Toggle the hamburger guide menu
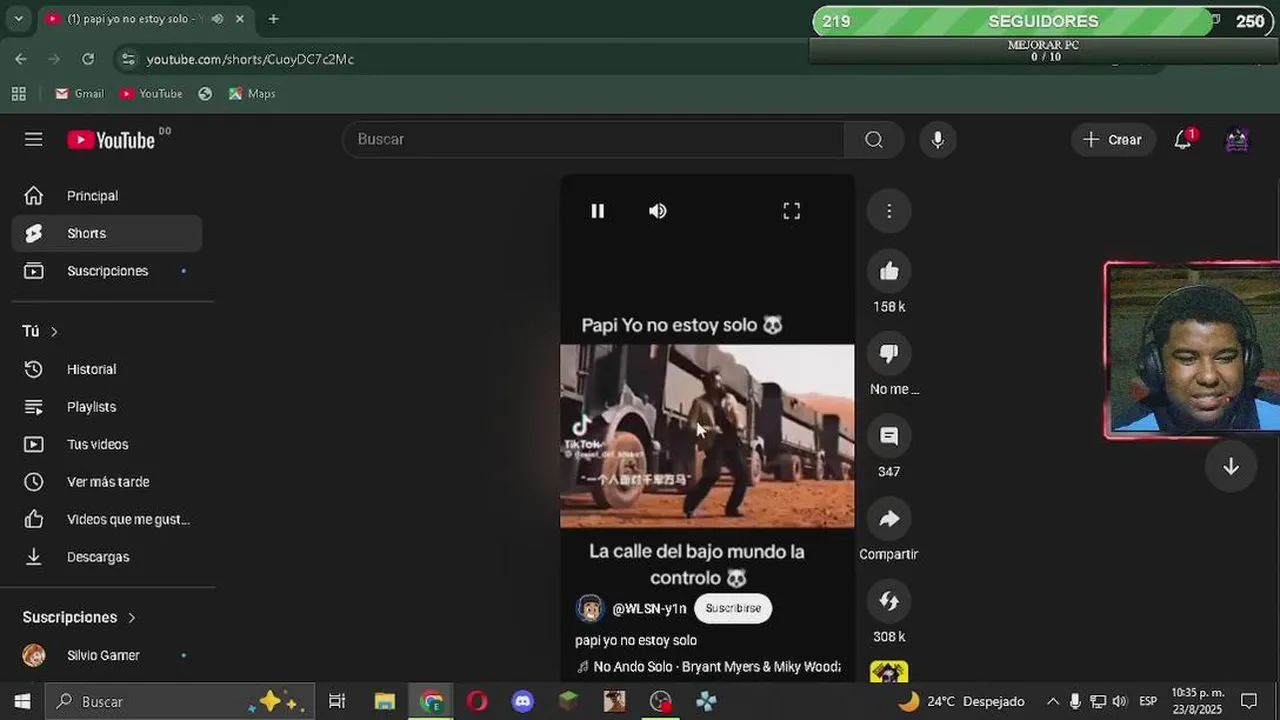 (34, 139)
